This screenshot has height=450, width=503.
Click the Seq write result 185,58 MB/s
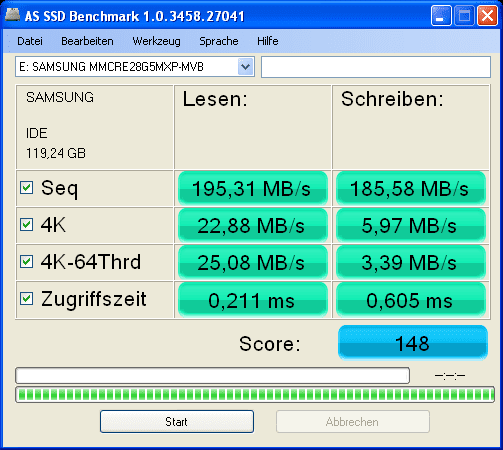pos(411,188)
